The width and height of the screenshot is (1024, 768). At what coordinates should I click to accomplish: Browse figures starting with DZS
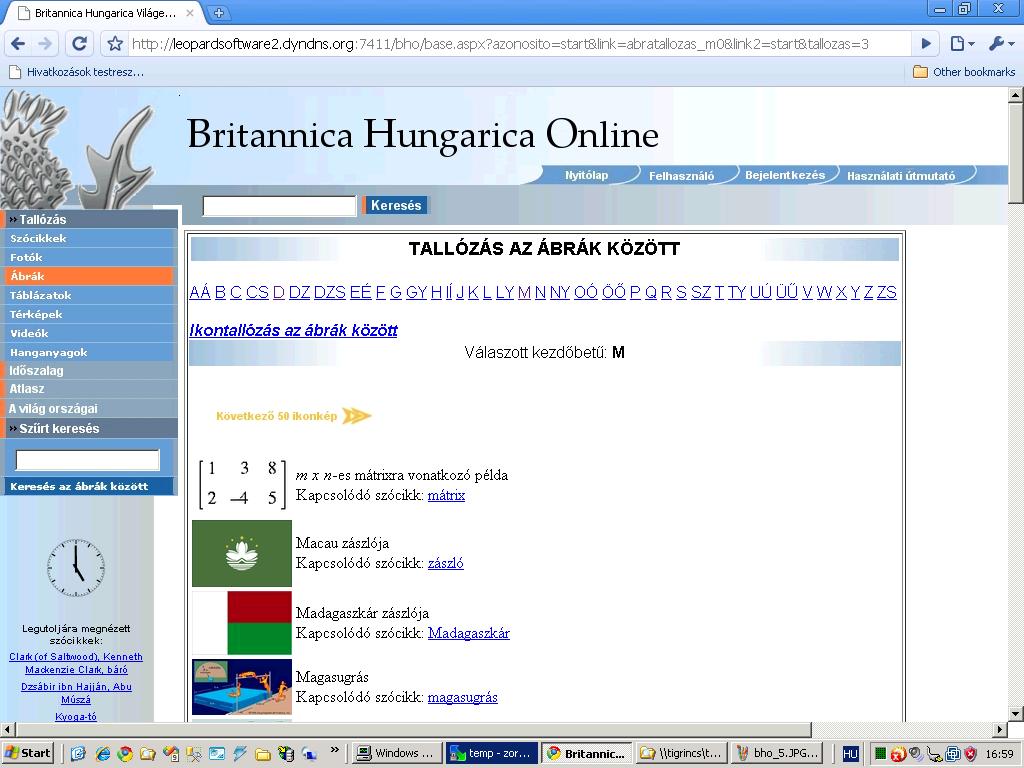[x=329, y=292]
